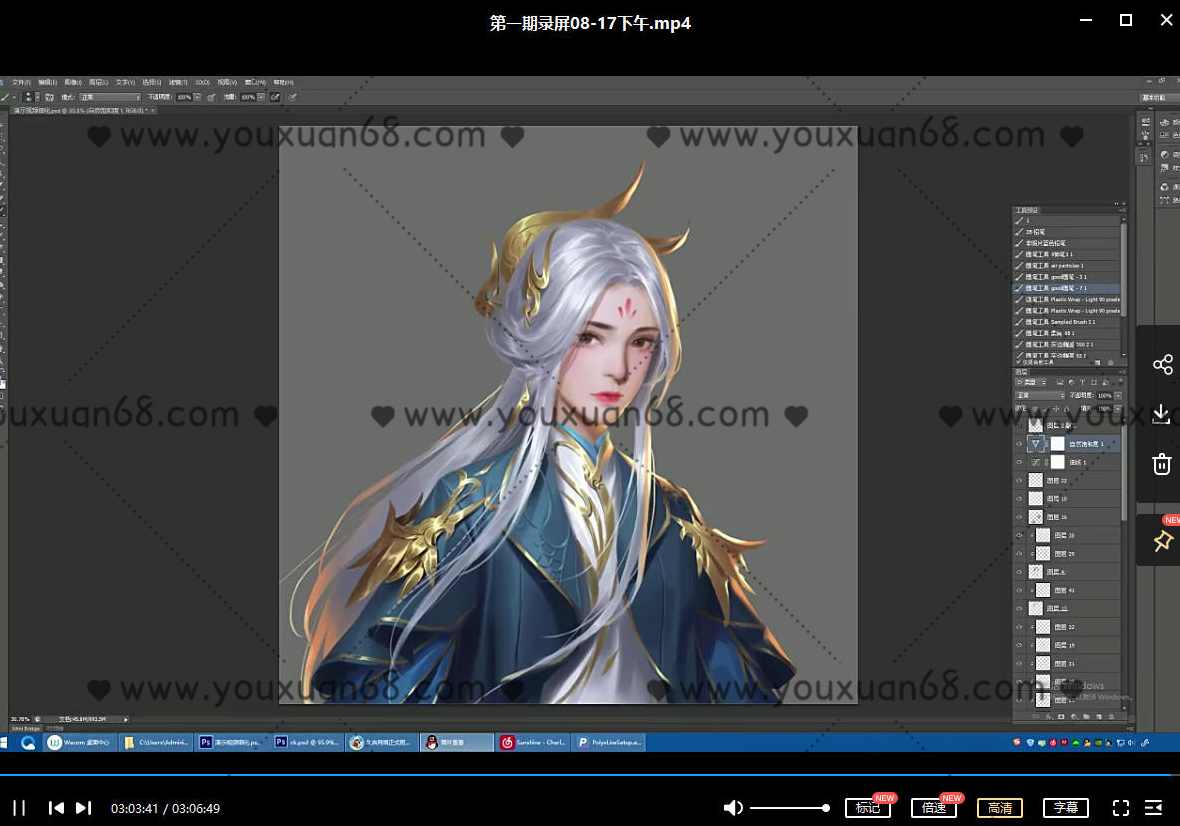Pause the video playback
1180x826 pixels.
coord(19,807)
